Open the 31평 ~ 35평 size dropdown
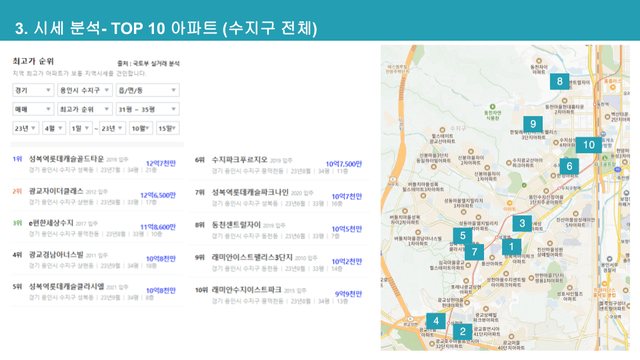The image size is (640, 360). 147,109
